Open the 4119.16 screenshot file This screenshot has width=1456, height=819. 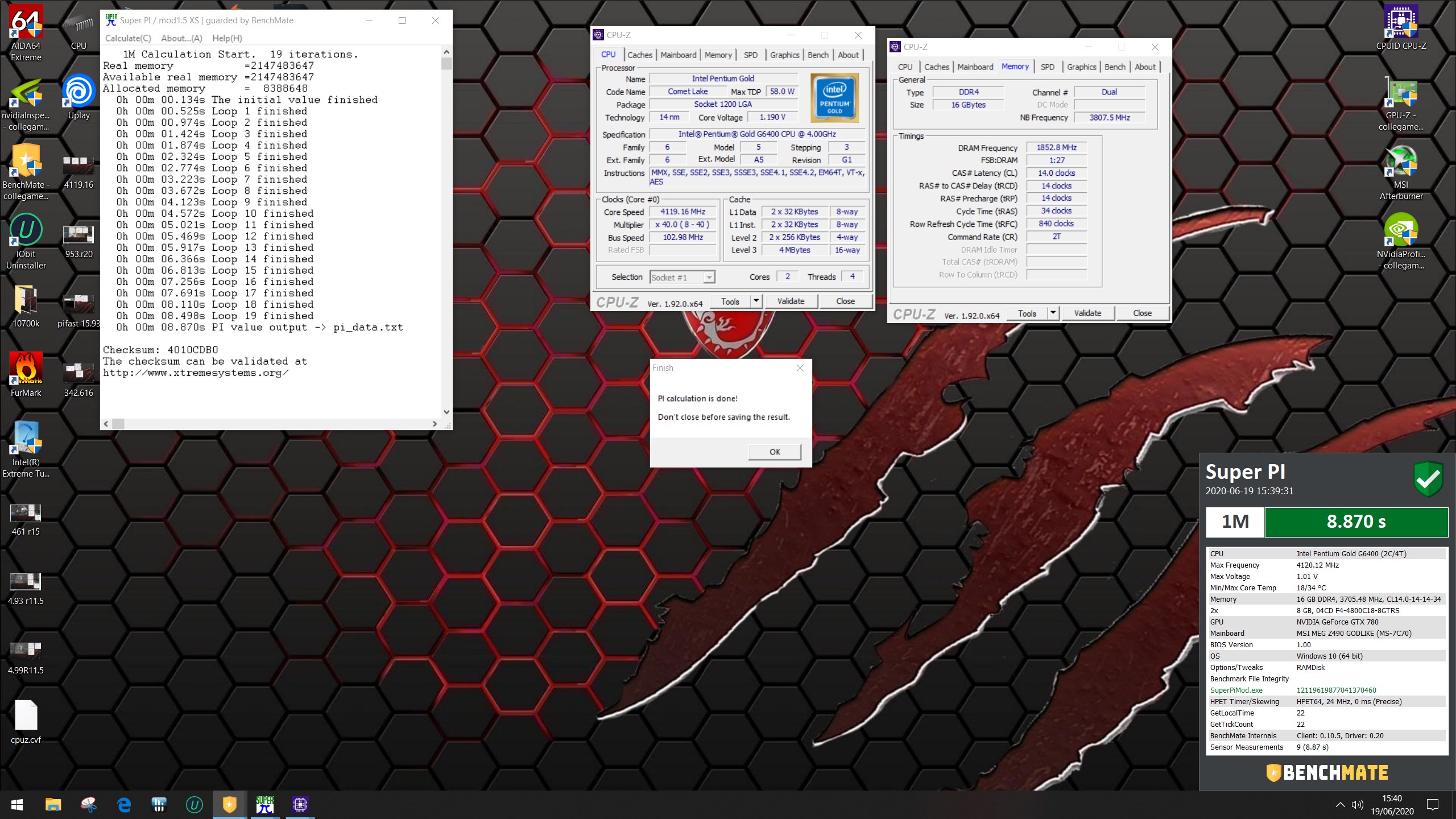pyautogui.click(x=78, y=172)
